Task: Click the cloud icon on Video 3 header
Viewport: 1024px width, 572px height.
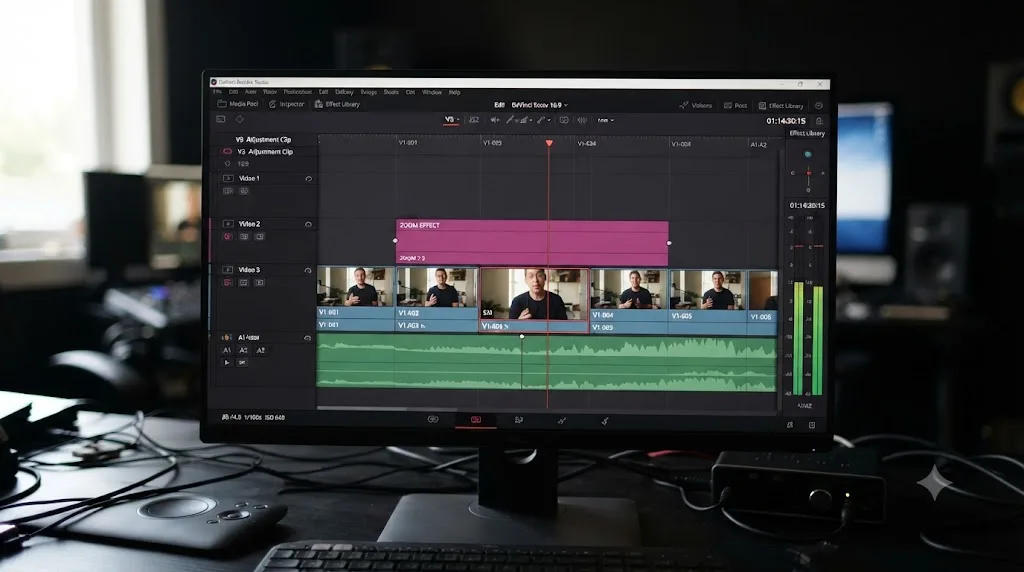Action: pyautogui.click(x=308, y=270)
